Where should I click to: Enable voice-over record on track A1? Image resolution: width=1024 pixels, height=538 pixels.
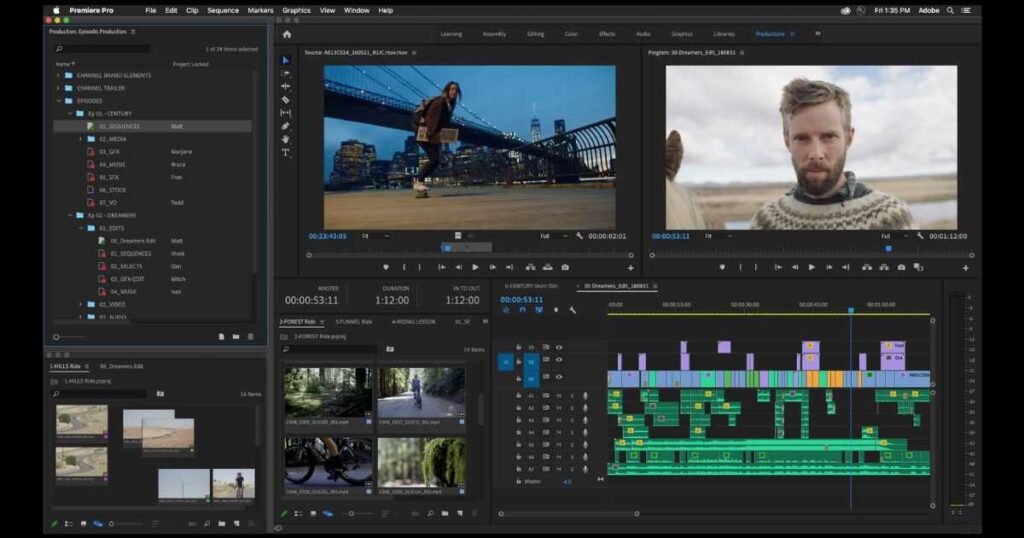click(x=585, y=396)
